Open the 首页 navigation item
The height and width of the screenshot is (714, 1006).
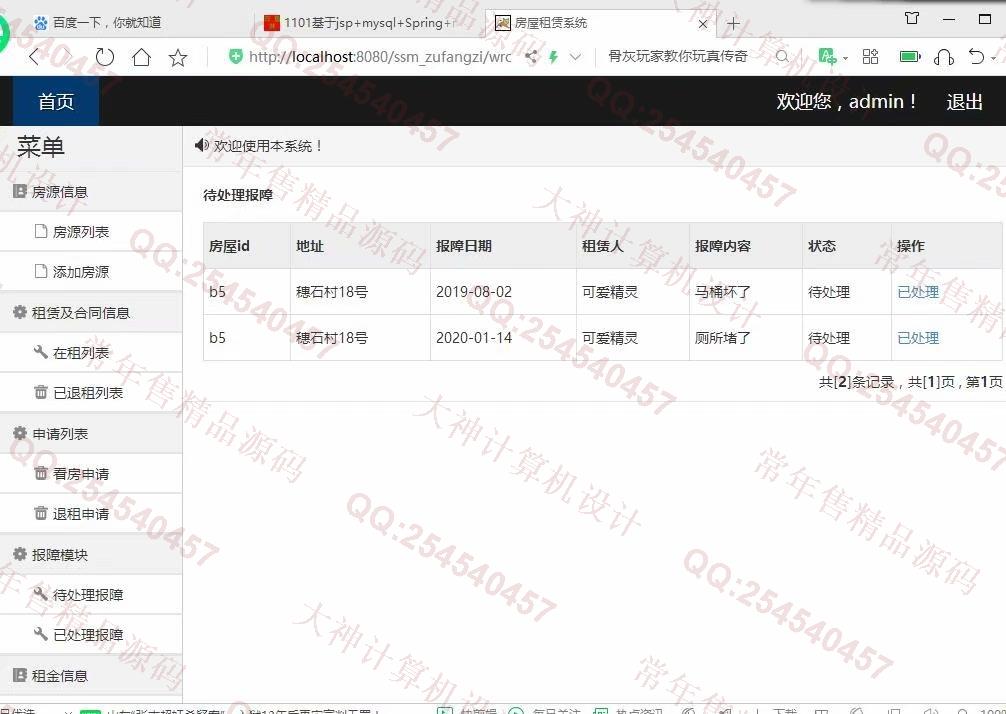pyautogui.click(x=56, y=101)
